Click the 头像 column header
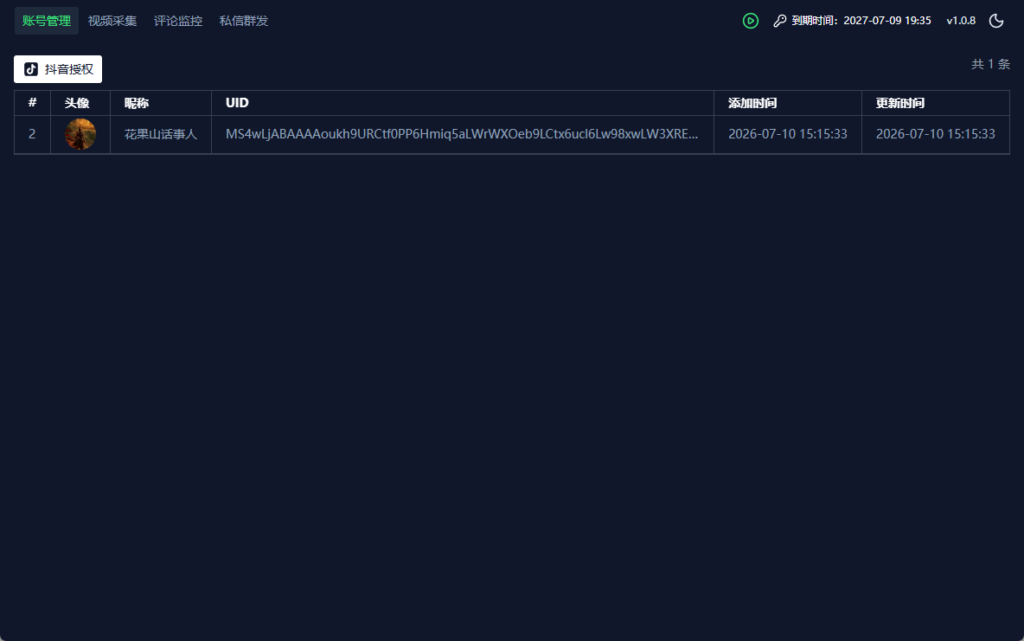Viewport: 1024px width, 641px height. 76,103
